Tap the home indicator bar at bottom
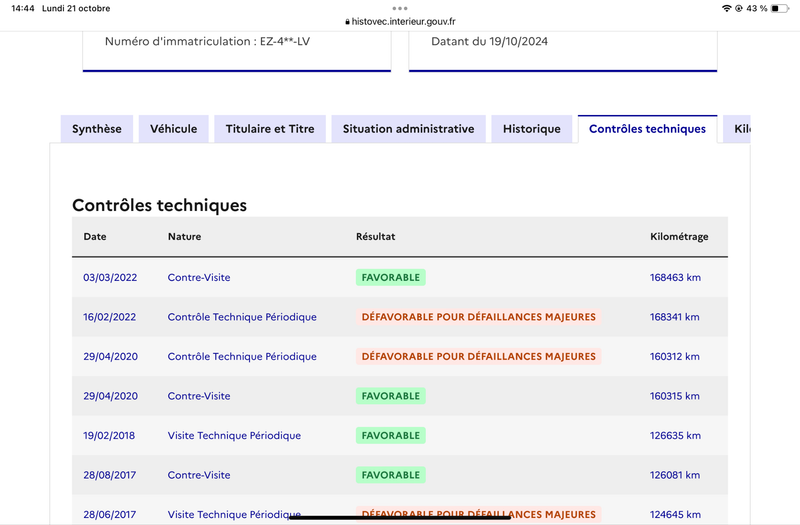 (x=400, y=517)
